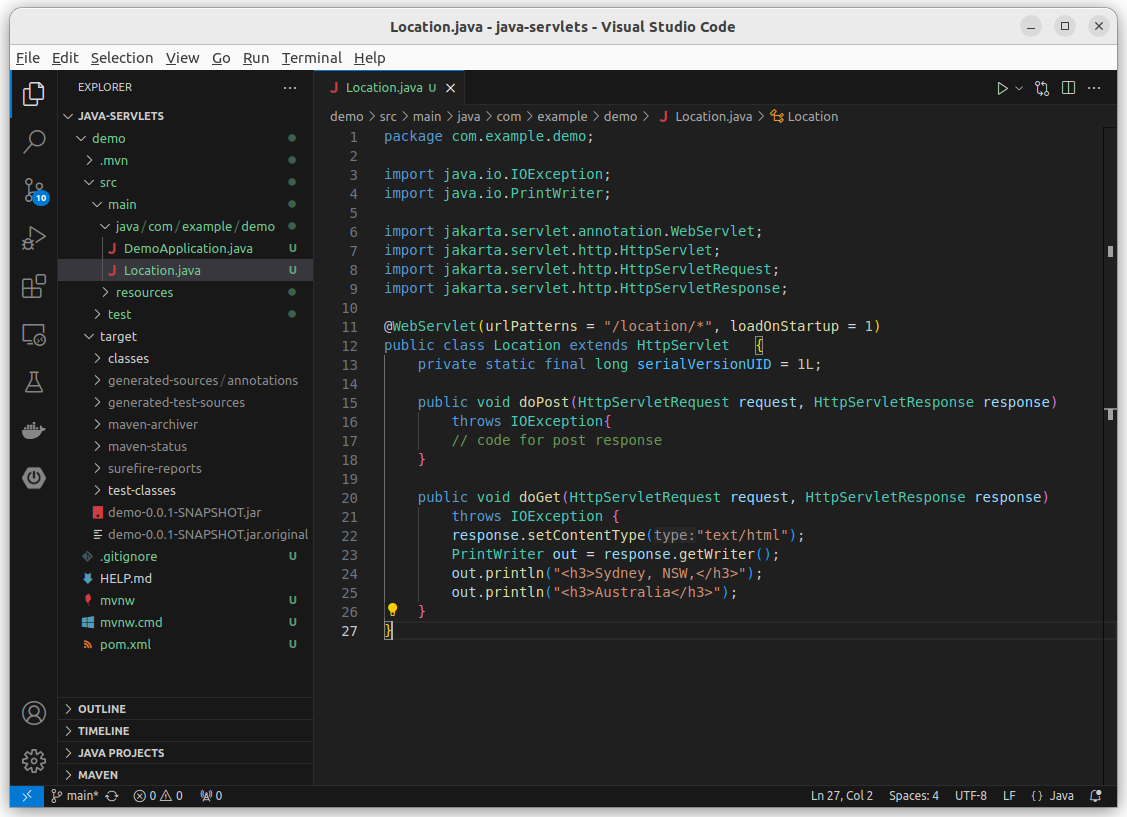Click the Open Changes compare icon
The height and width of the screenshot is (817, 1127).
[1041, 88]
